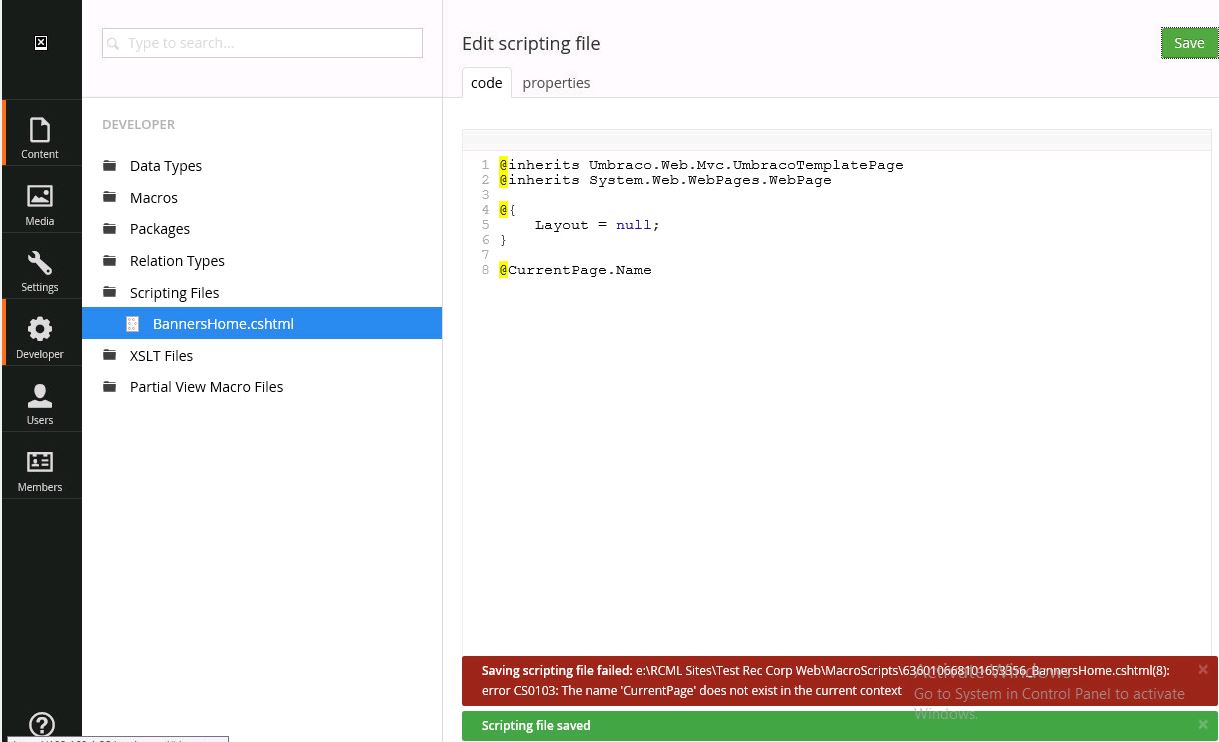This screenshot has height=742, width=1219.
Task: Open the Media section
Action: click(41, 200)
